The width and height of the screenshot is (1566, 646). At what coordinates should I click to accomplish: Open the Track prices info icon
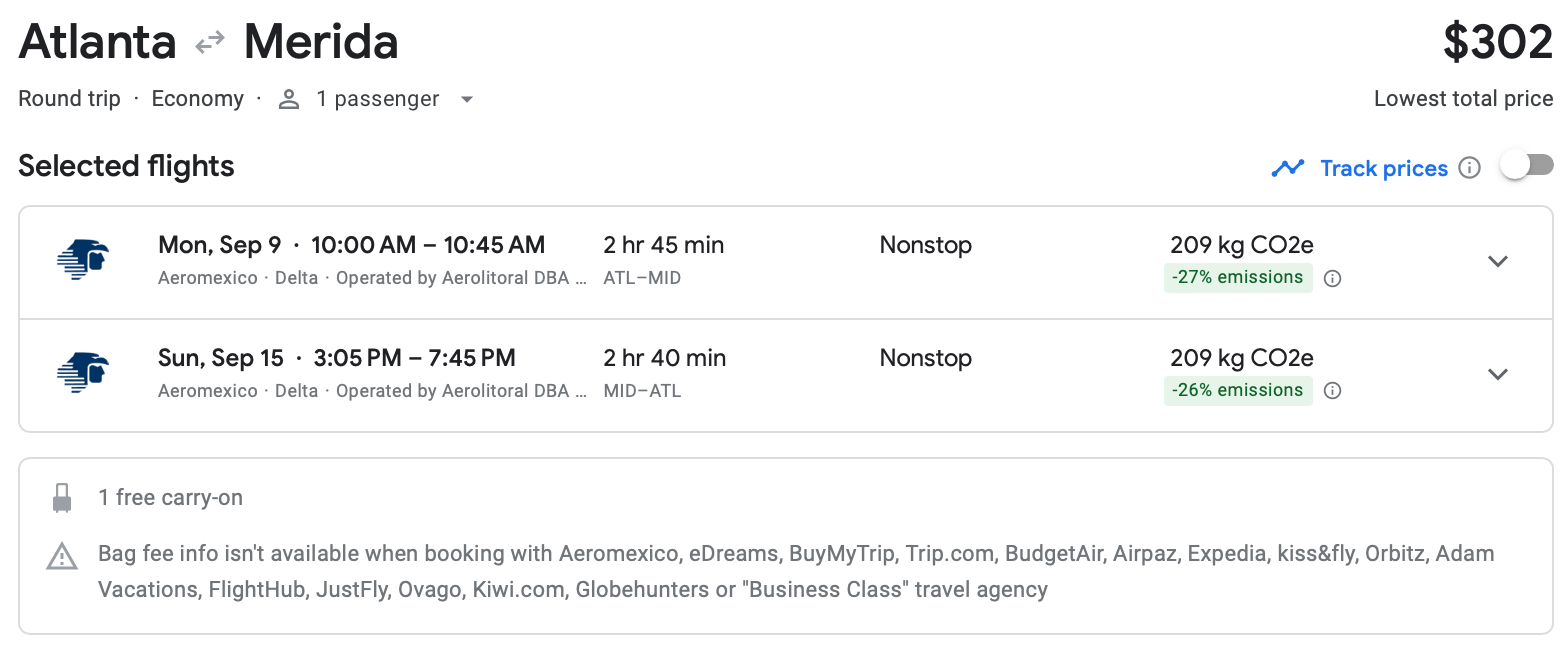pos(1469,168)
